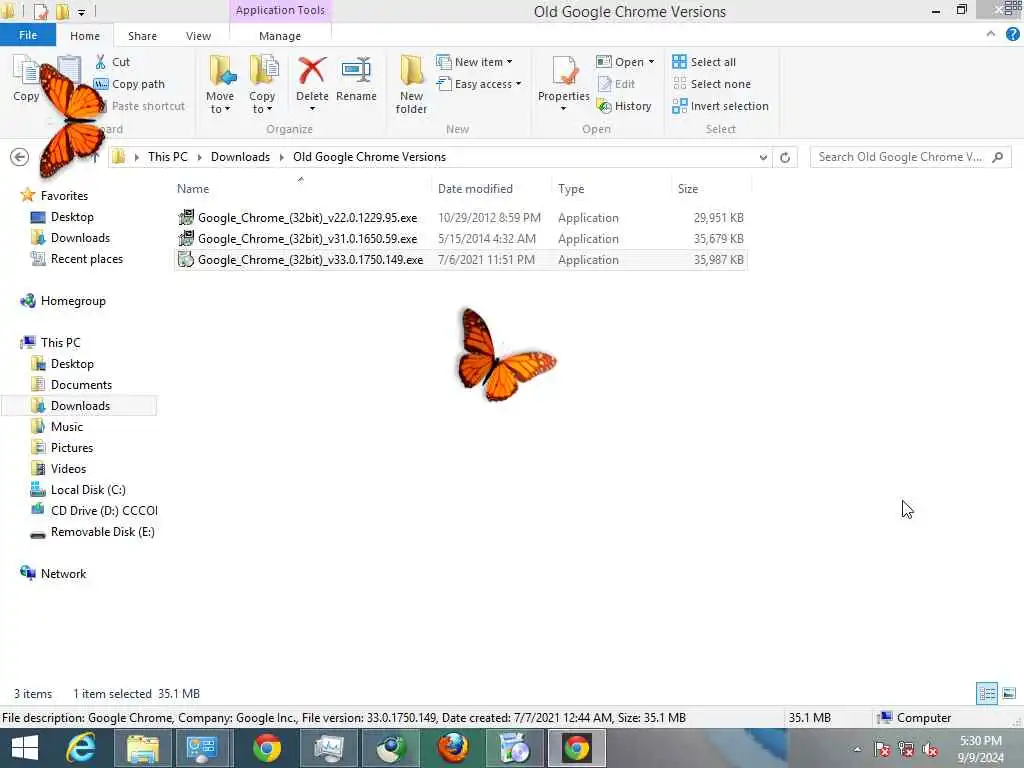Click the search magnifier icon
The image size is (1024, 768).
(997, 157)
